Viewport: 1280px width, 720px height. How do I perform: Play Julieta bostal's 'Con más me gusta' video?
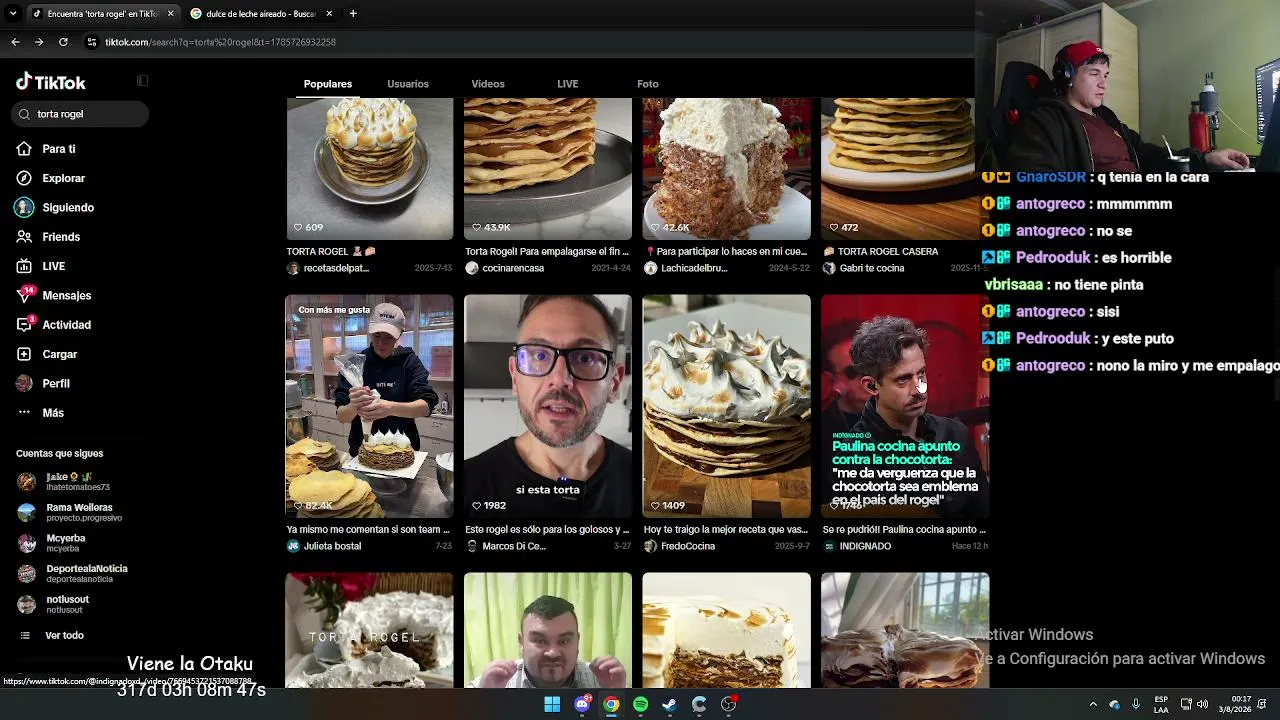tap(369, 406)
